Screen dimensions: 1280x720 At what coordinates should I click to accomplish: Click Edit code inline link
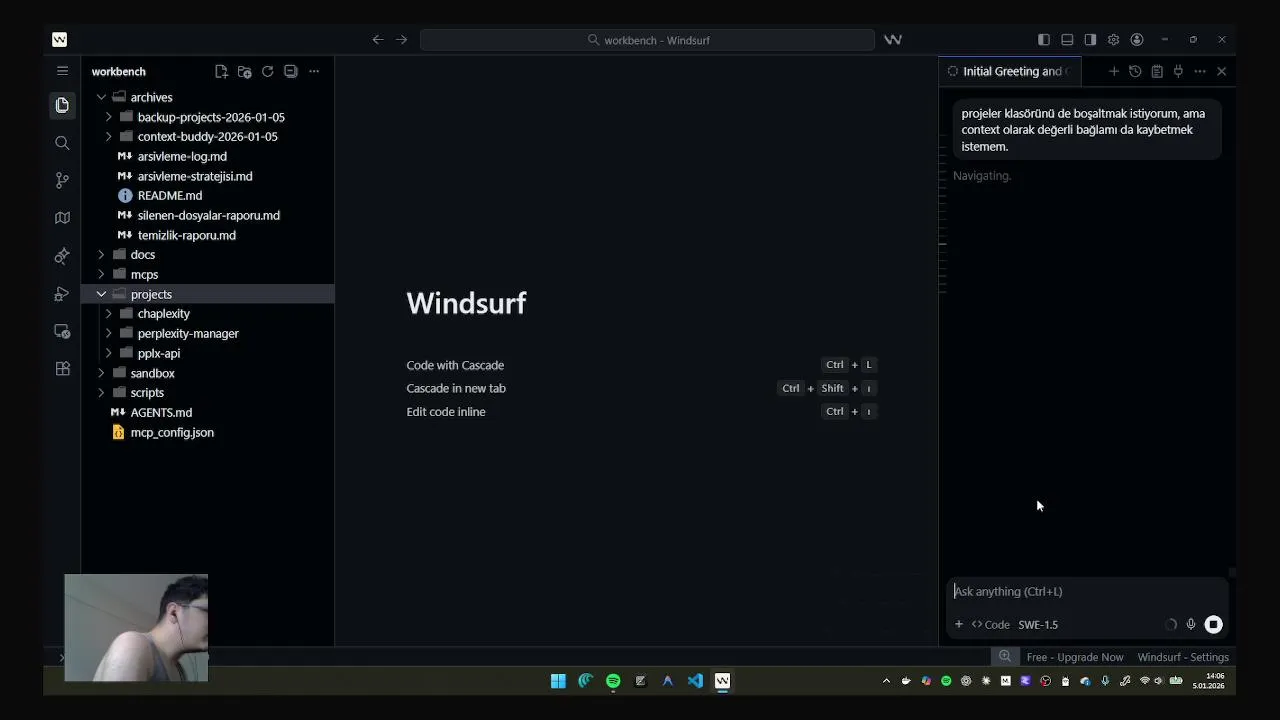pos(446,411)
